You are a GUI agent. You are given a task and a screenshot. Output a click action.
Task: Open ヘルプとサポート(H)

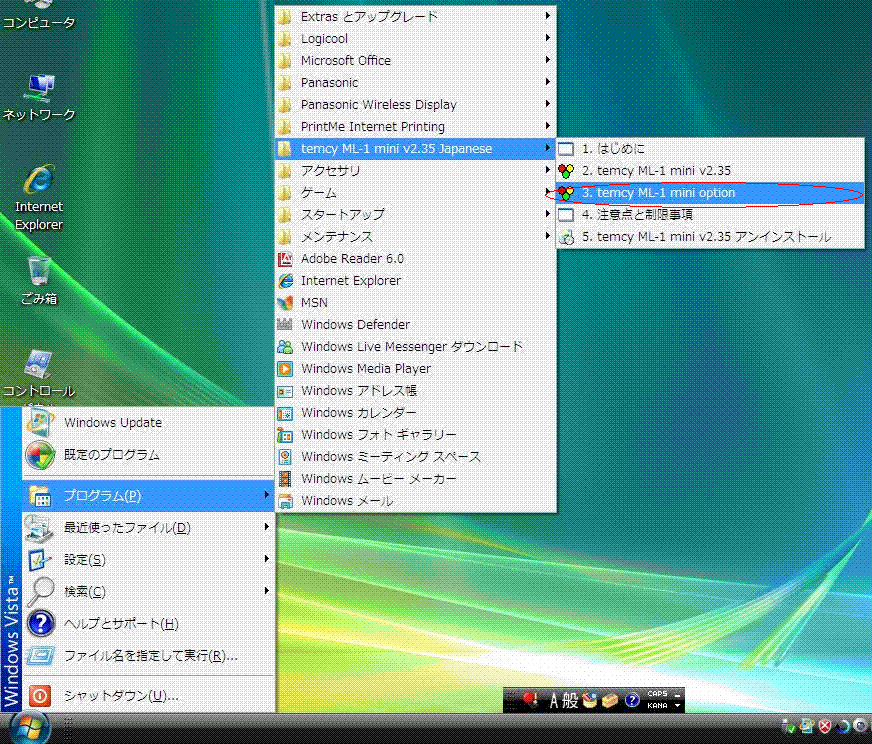point(148,623)
